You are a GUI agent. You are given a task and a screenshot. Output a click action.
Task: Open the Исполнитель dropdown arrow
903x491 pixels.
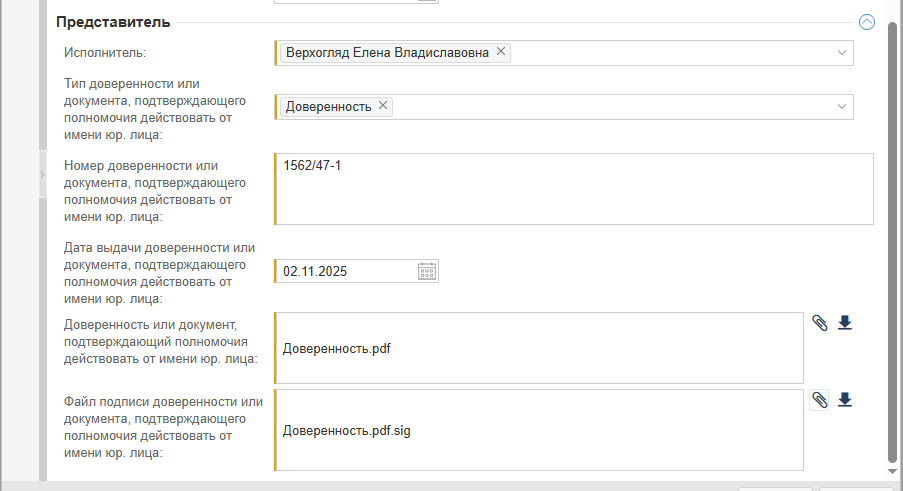click(841, 53)
